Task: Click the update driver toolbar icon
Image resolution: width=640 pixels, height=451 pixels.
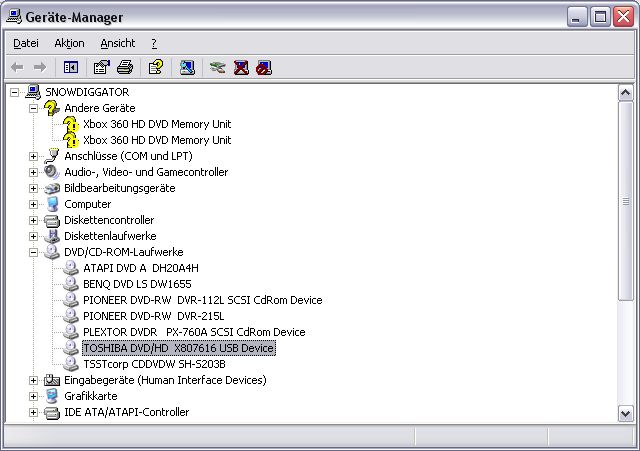Action: click(x=217, y=67)
